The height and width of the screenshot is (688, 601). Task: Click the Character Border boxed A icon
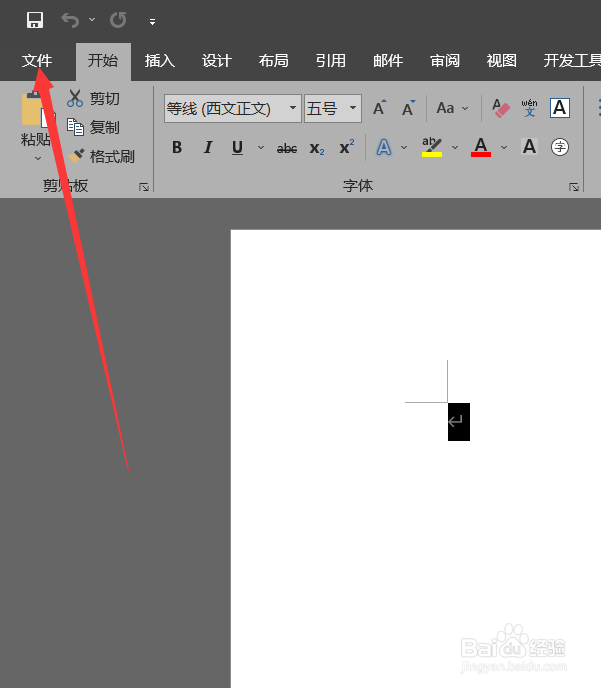(x=560, y=108)
